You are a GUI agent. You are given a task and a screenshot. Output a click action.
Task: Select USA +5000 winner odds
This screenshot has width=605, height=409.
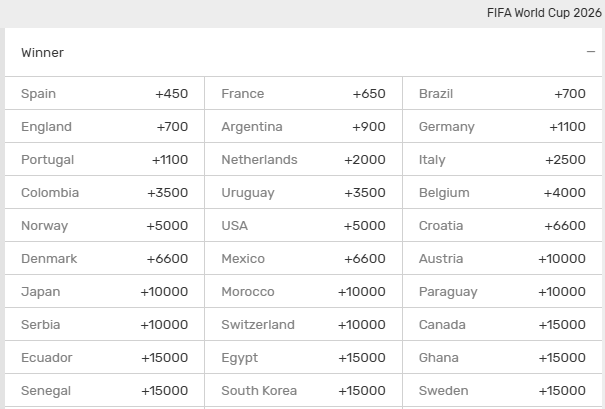tap(303, 226)
